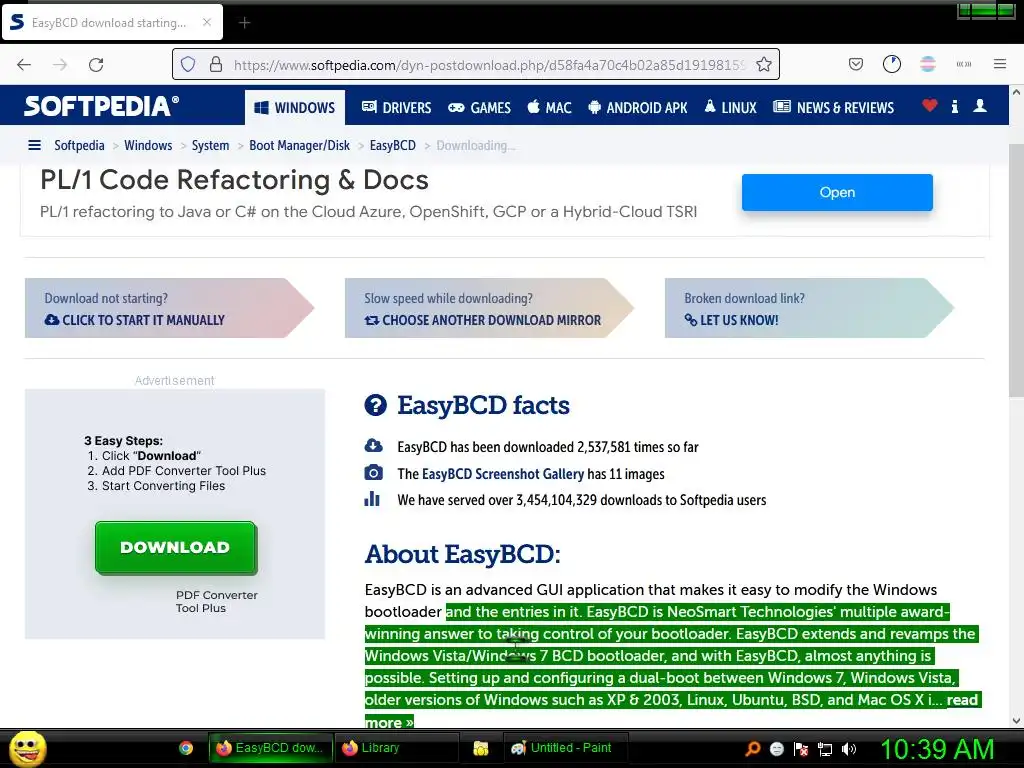
Task: Click the Windows breadcrumb link
Action: (x=148, y=145)
